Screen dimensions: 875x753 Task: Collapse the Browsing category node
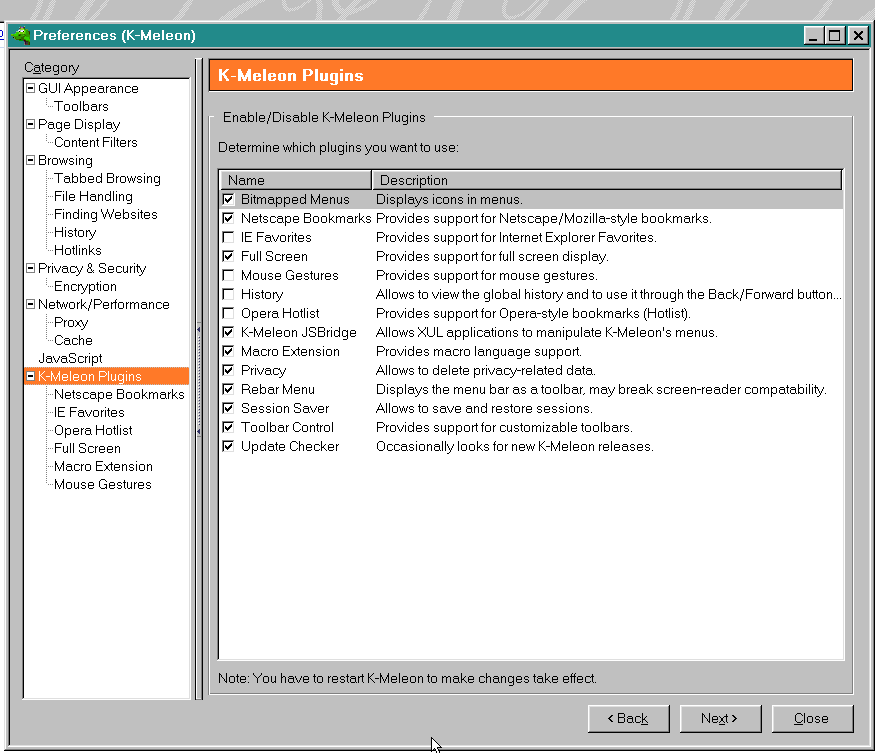30,161
